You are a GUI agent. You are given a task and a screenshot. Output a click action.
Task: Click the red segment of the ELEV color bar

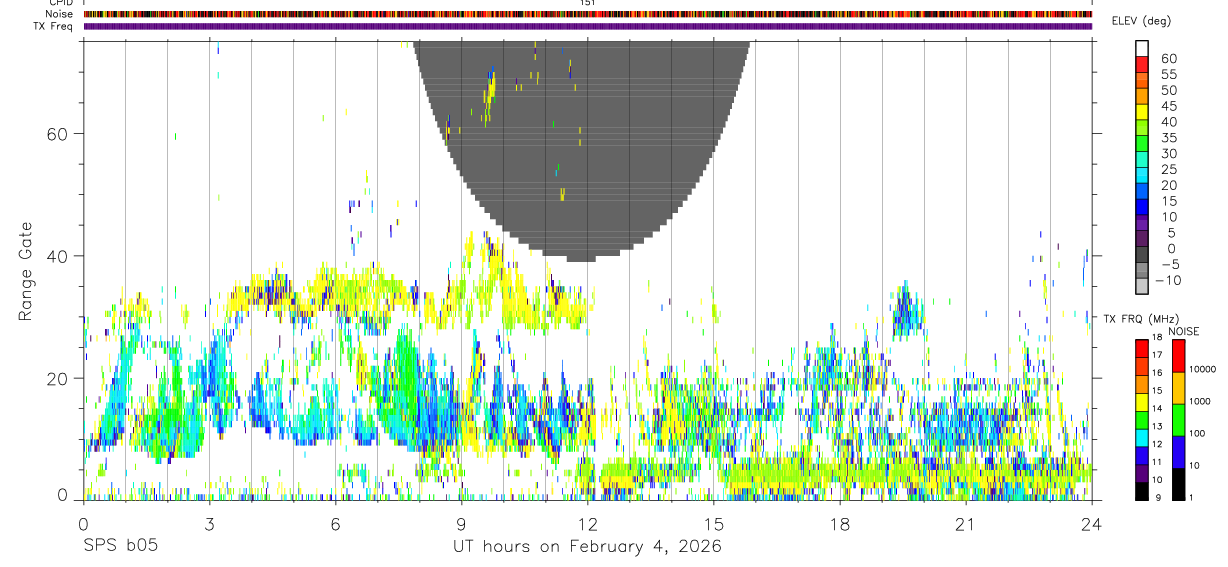pyautogui.click(x=1143, y=64)
